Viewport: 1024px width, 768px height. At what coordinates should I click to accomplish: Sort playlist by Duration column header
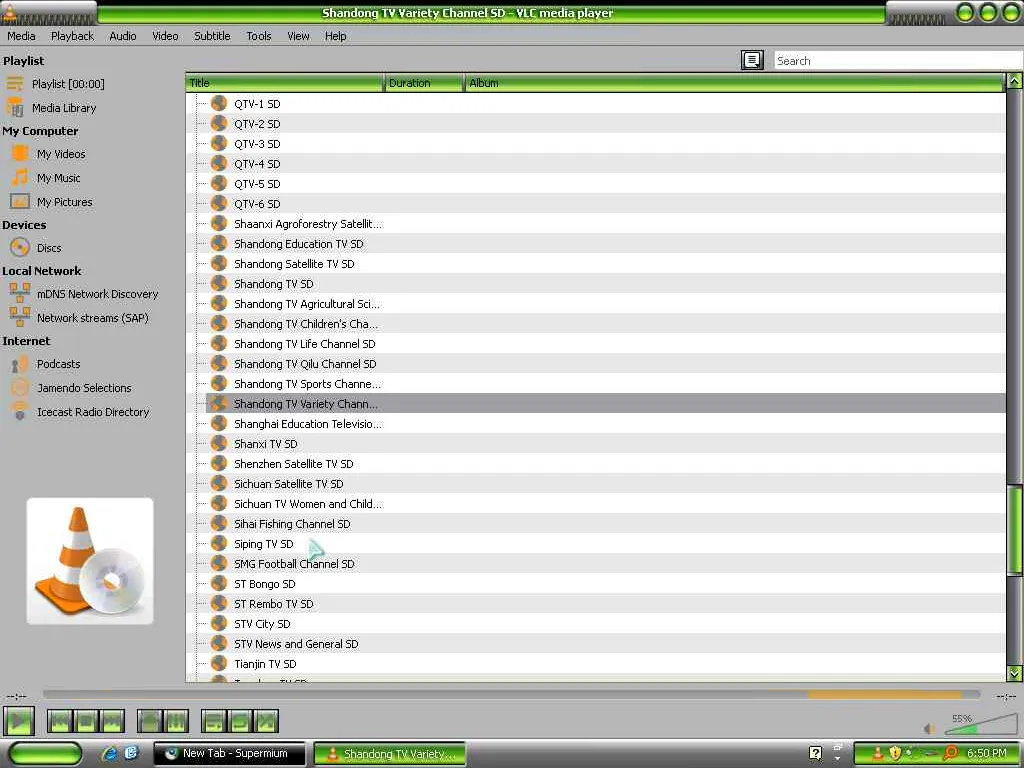[x=424, y=83]
